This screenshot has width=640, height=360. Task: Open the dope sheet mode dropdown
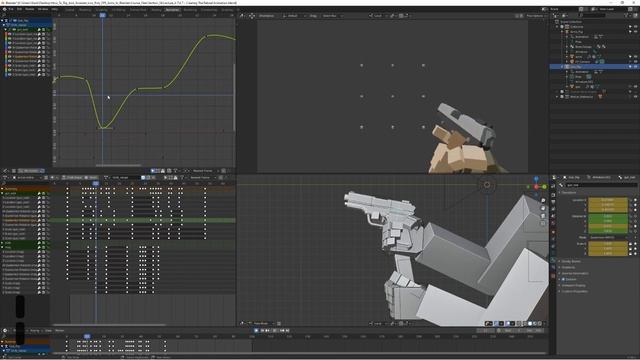29,178
